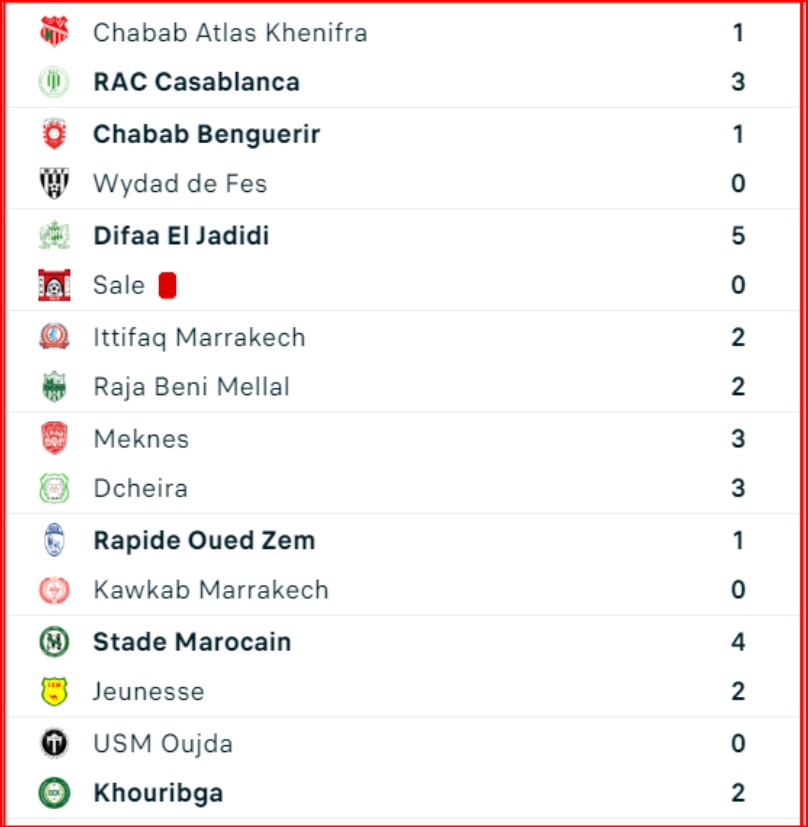Click the USM Oujda black emblem
The height and width of the screenshot is (827, 808).
click(54, 743)
